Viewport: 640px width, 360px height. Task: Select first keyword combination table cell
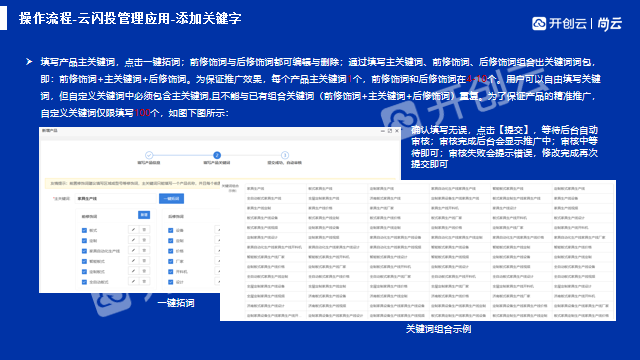[276, 189]
